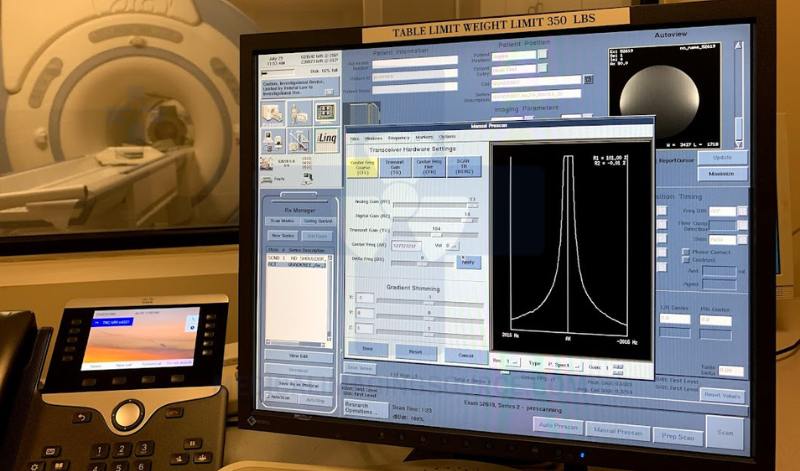
Task: Click the Auto Prescan button
Action: coord(558,426)
